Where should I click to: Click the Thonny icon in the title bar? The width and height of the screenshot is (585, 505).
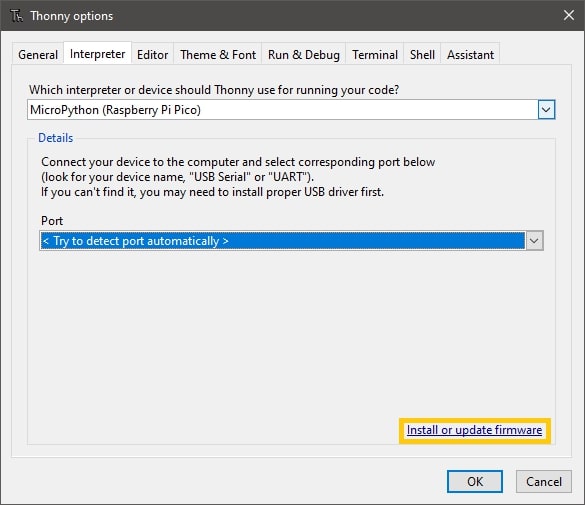point(16,16)
